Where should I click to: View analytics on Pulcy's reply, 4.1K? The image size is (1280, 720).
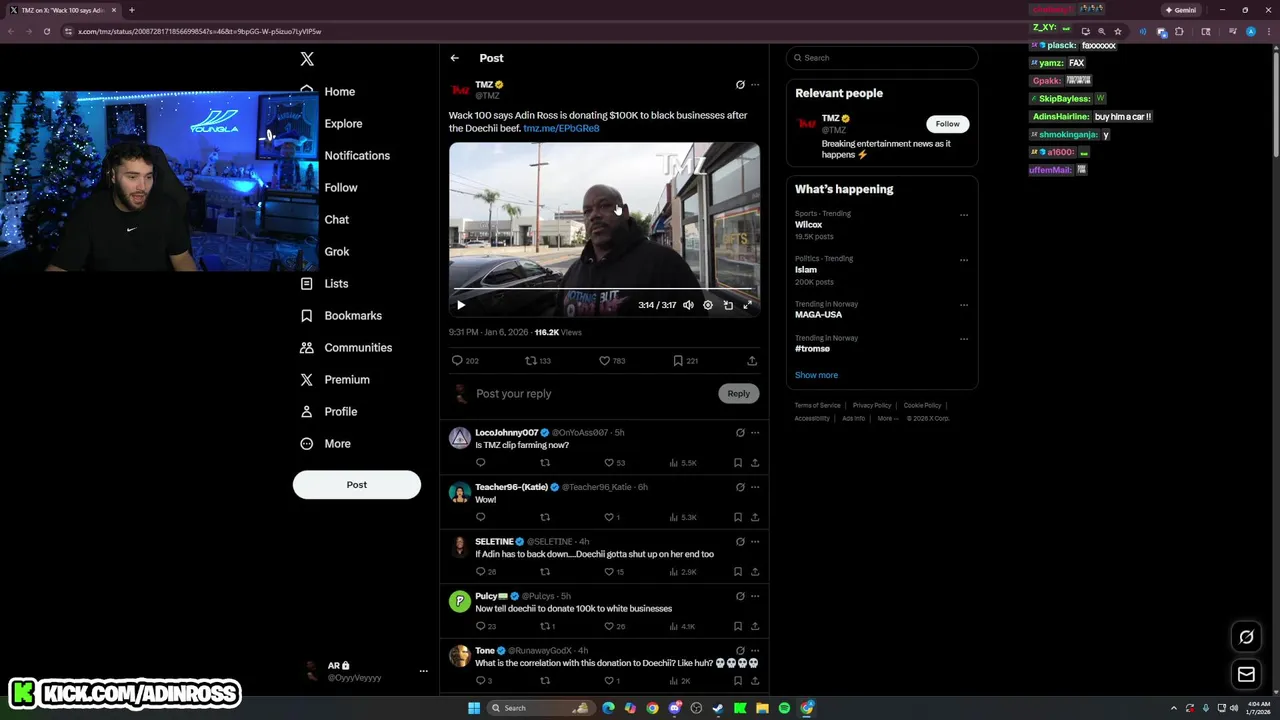[682, 626]
